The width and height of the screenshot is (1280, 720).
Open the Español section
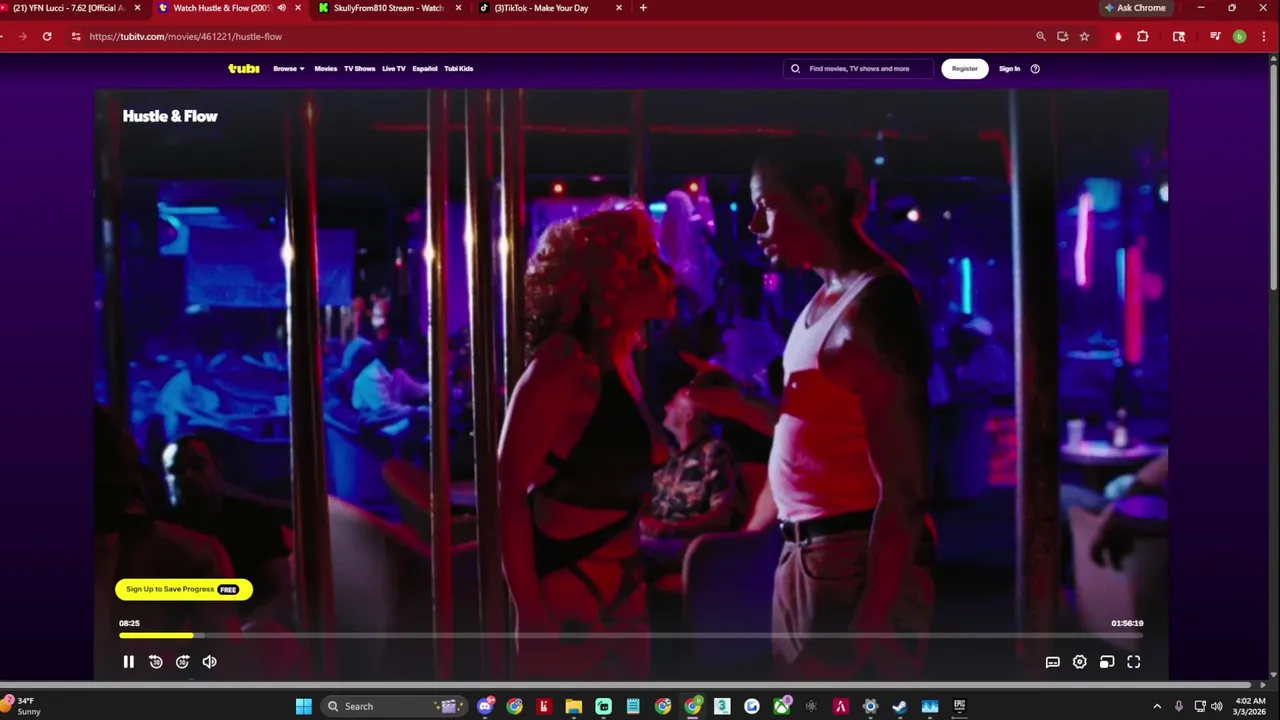[x=425, y=69]
